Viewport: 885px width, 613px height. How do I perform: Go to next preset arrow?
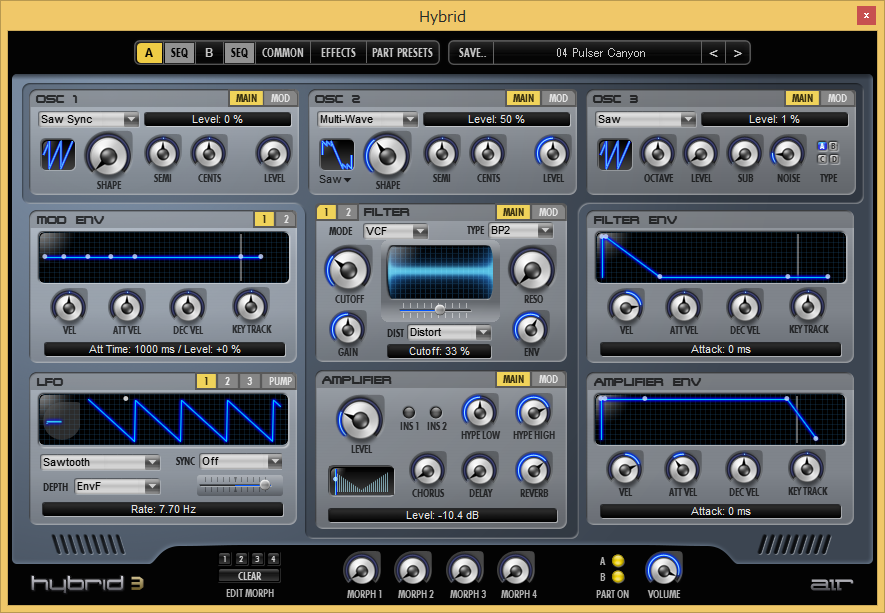pyautogui.click(x=737, y=52)
